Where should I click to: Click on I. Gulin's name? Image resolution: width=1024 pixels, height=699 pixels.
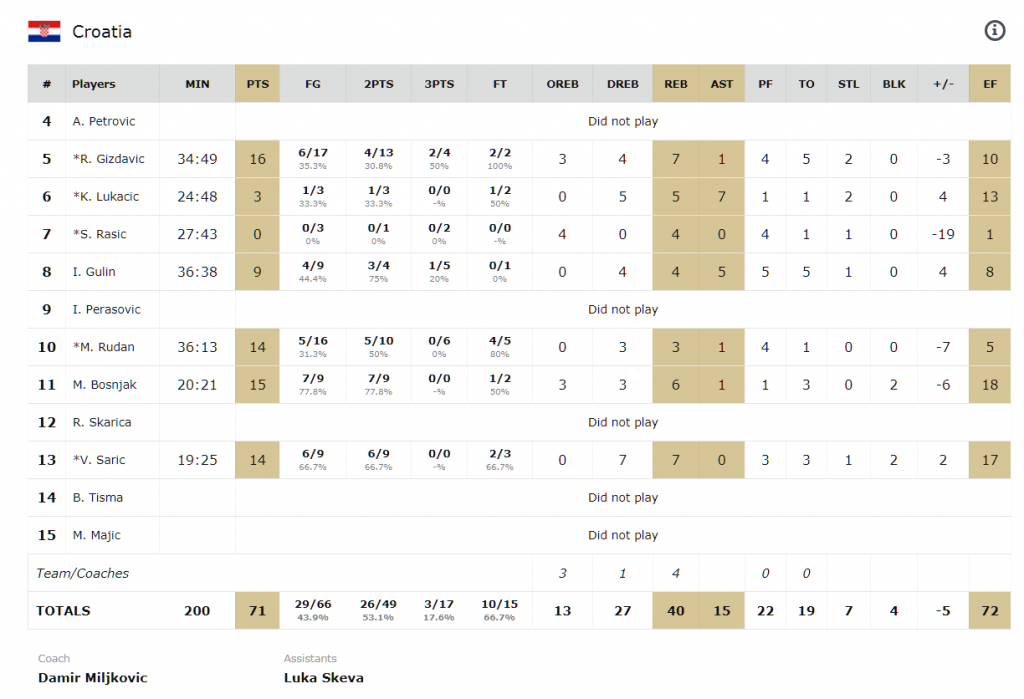point(94,272)
